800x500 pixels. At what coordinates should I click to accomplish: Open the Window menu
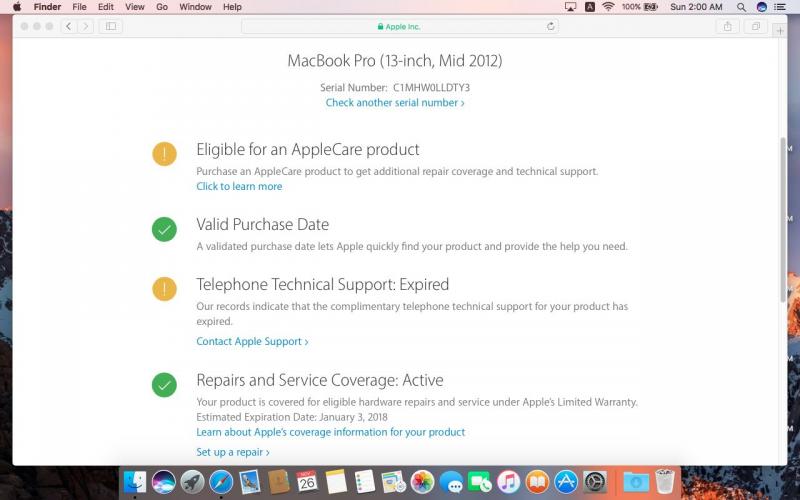coord(195,7)
